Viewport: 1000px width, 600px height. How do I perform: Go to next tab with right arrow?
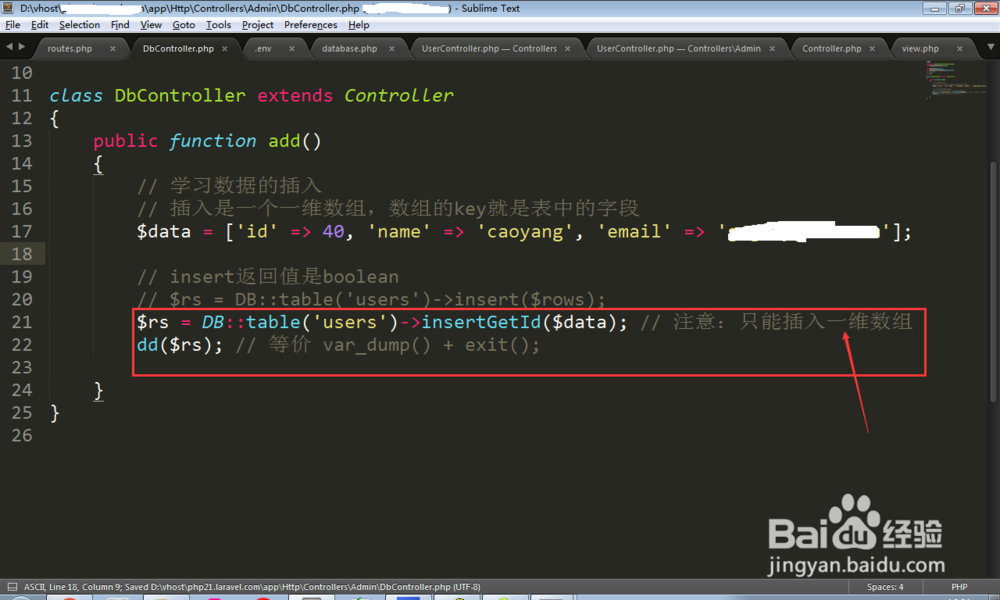pyautogui.click(x=22, y=47)
